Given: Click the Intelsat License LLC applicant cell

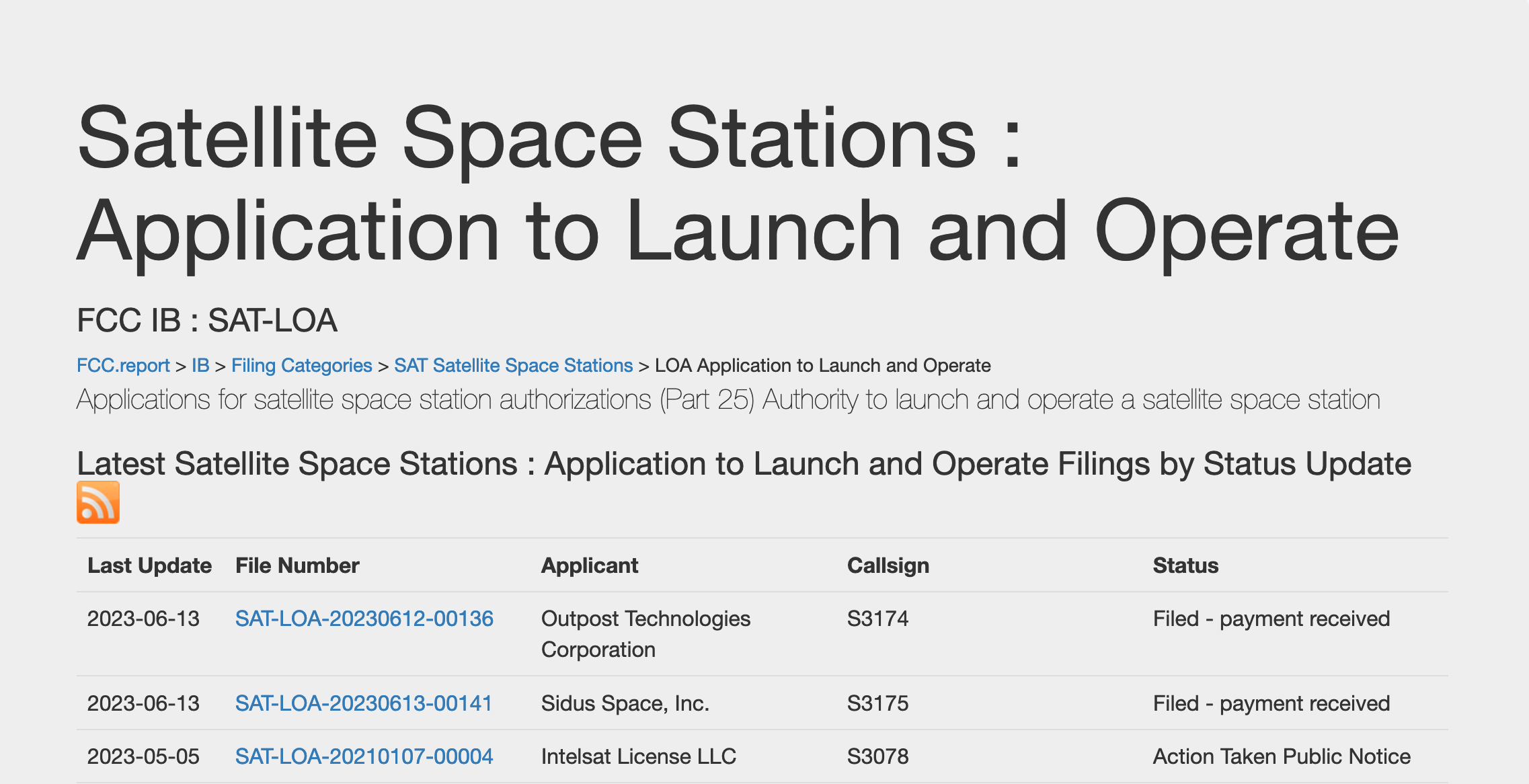Looking at the screenshot, I should [x=638, y=756].
